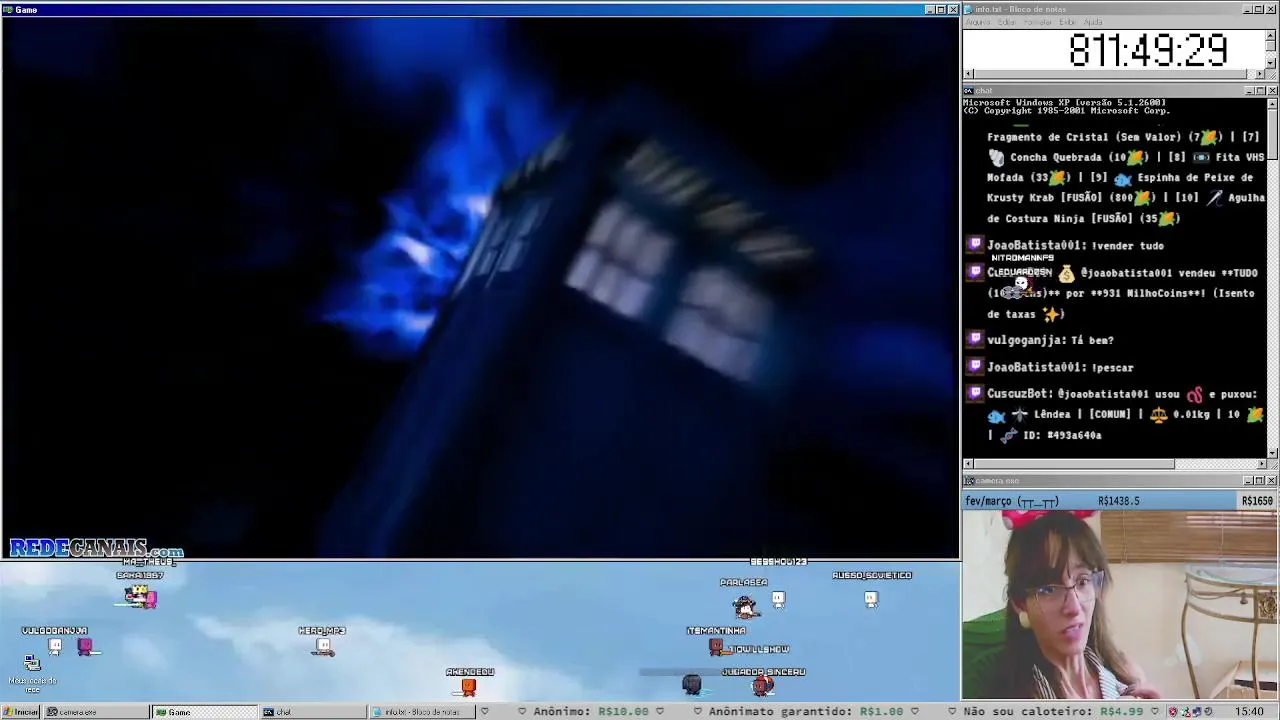
Task: Click the heart icon before Não sou caloteiro
Action: coord(951,712)
